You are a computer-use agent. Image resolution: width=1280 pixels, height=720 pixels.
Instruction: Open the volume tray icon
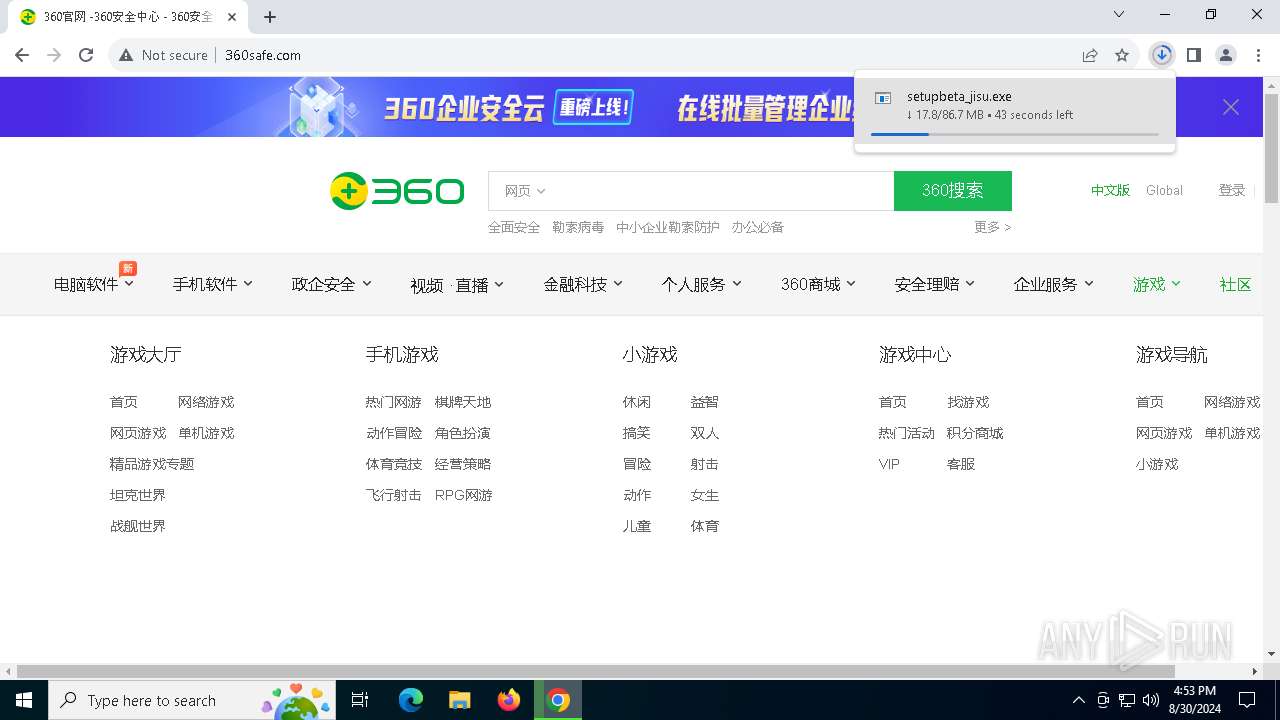pos(1151,700)
